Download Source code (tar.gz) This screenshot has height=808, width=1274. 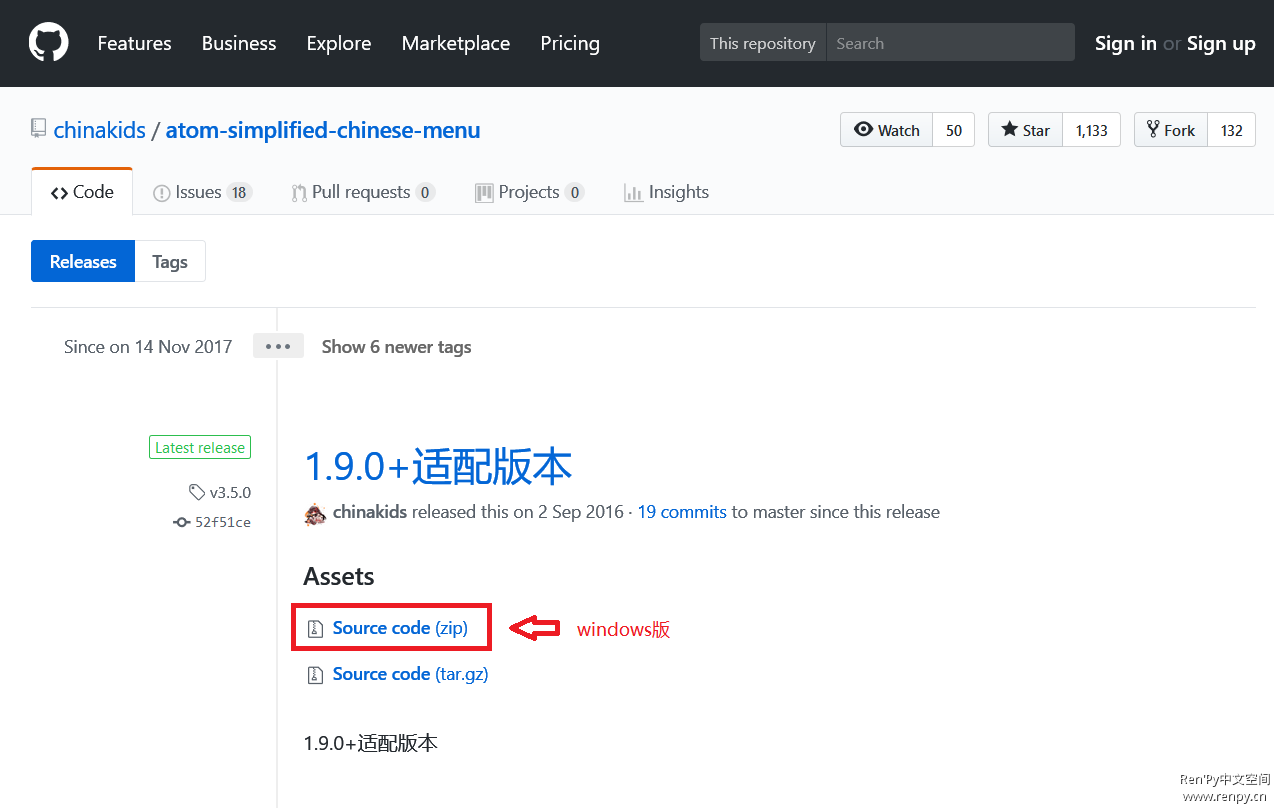(x=411, y=674)
